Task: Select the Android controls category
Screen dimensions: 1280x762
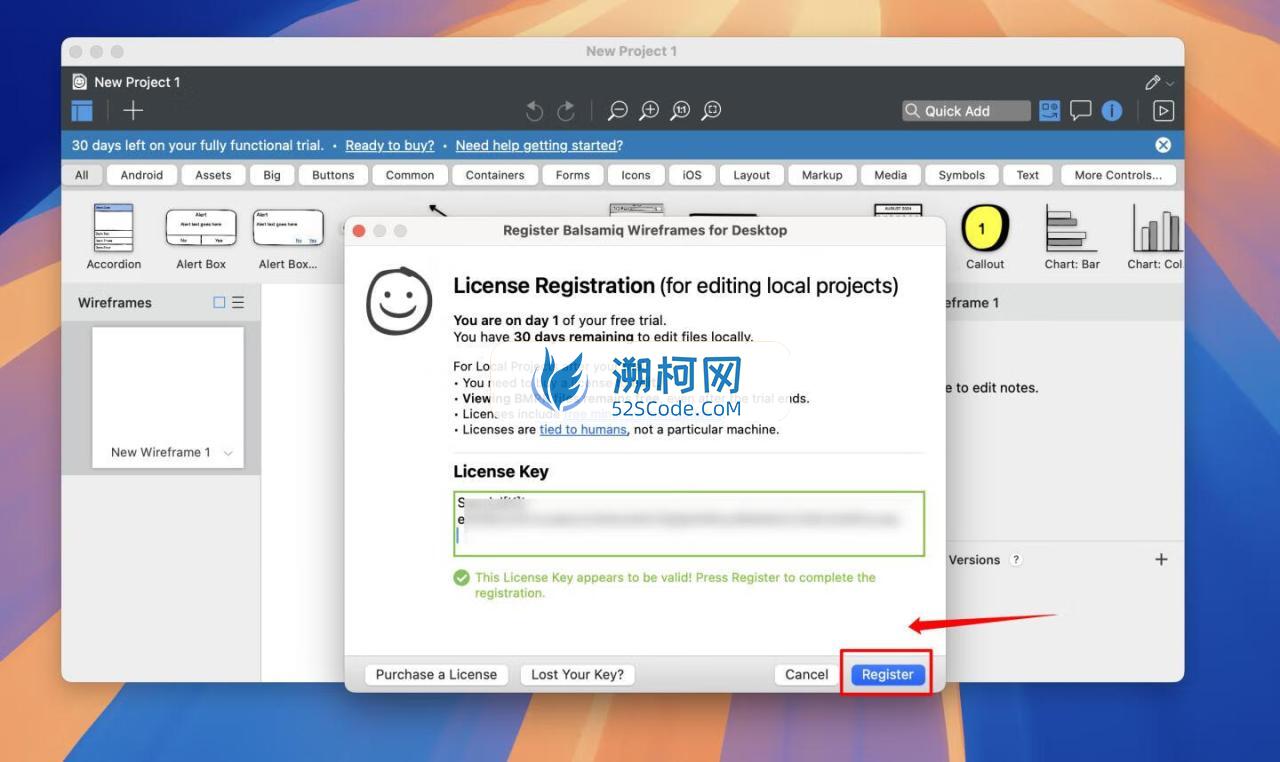Action: coord(142,175)
